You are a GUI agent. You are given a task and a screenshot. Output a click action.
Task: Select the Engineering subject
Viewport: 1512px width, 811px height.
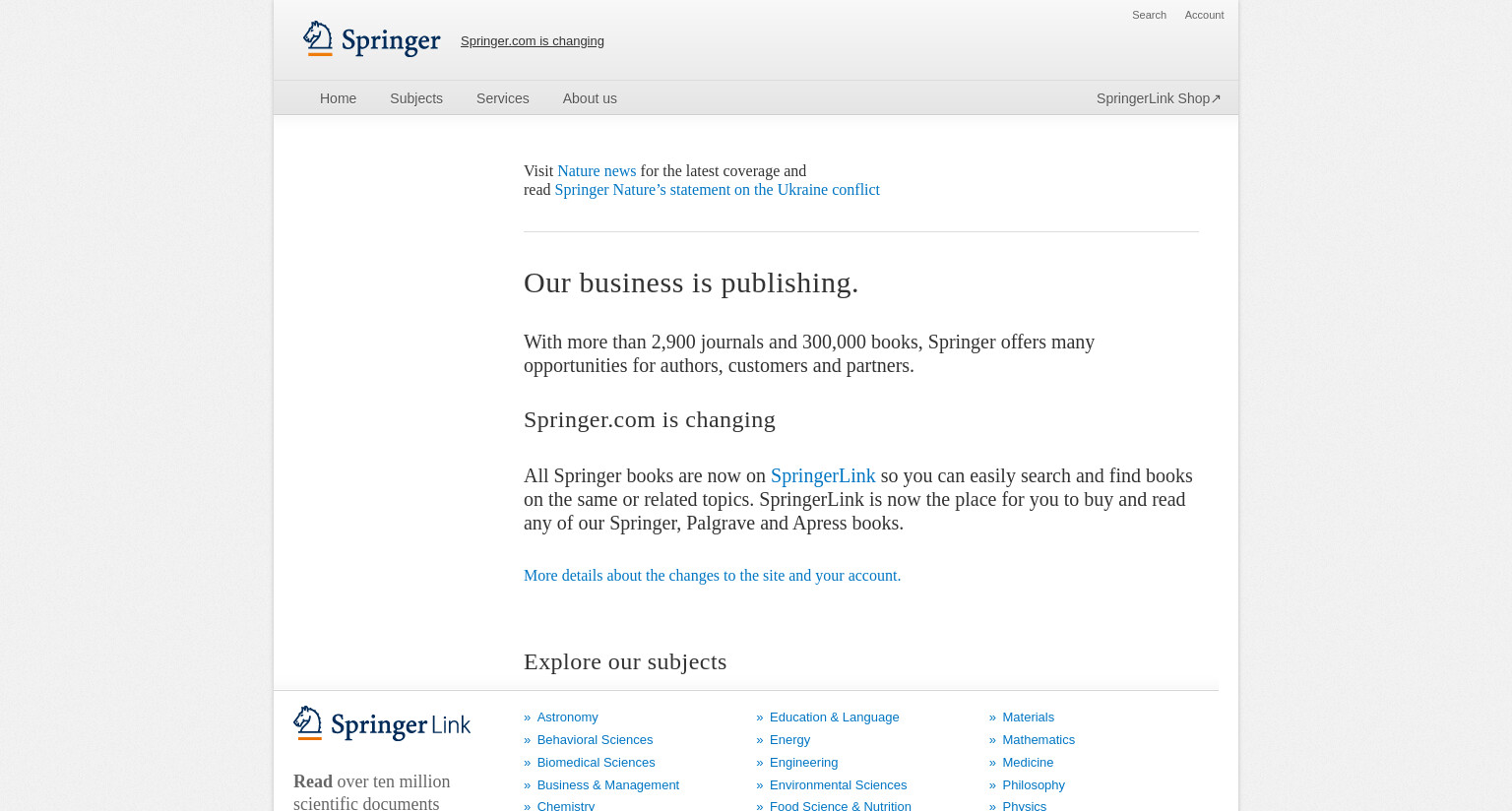803,762
